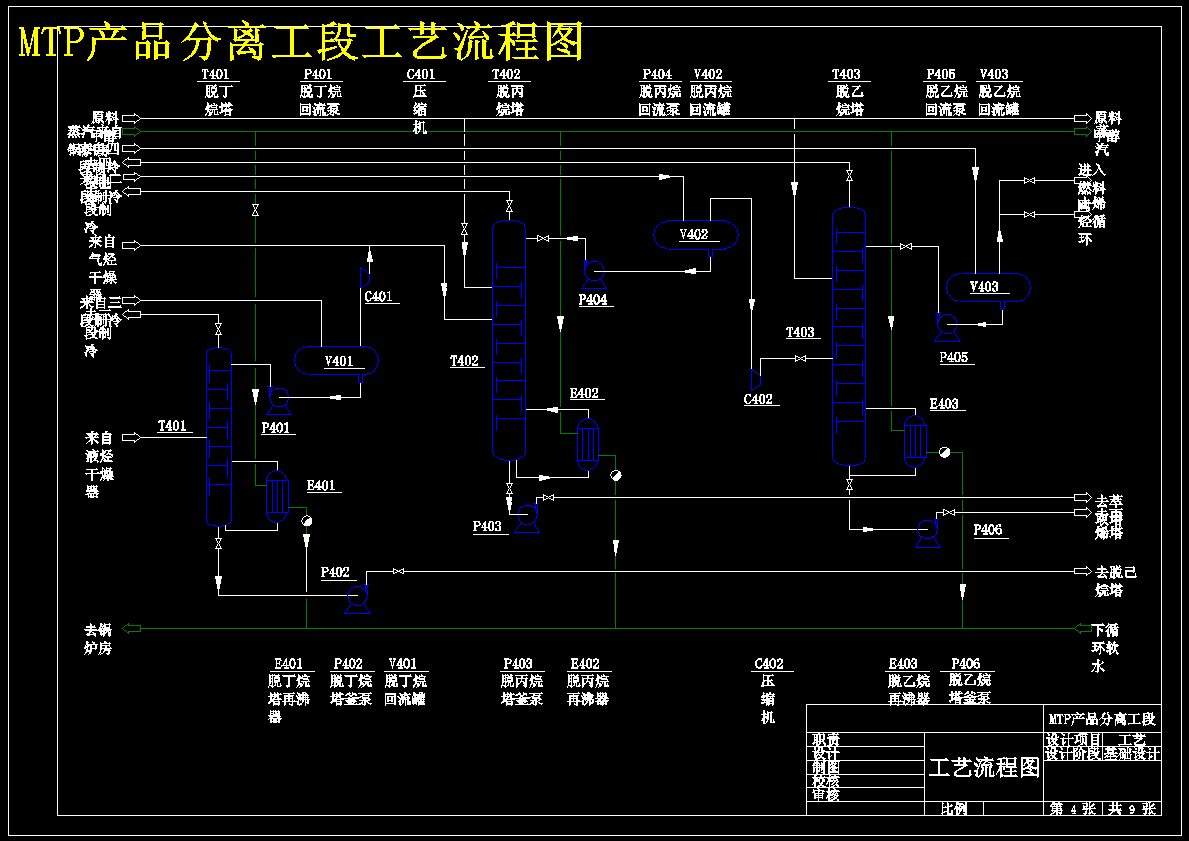Select the P406 脱乙烷塔釜泵 legend text
Image resolution: width=1189 pixels, height=841 pixels.
[969, 681]
